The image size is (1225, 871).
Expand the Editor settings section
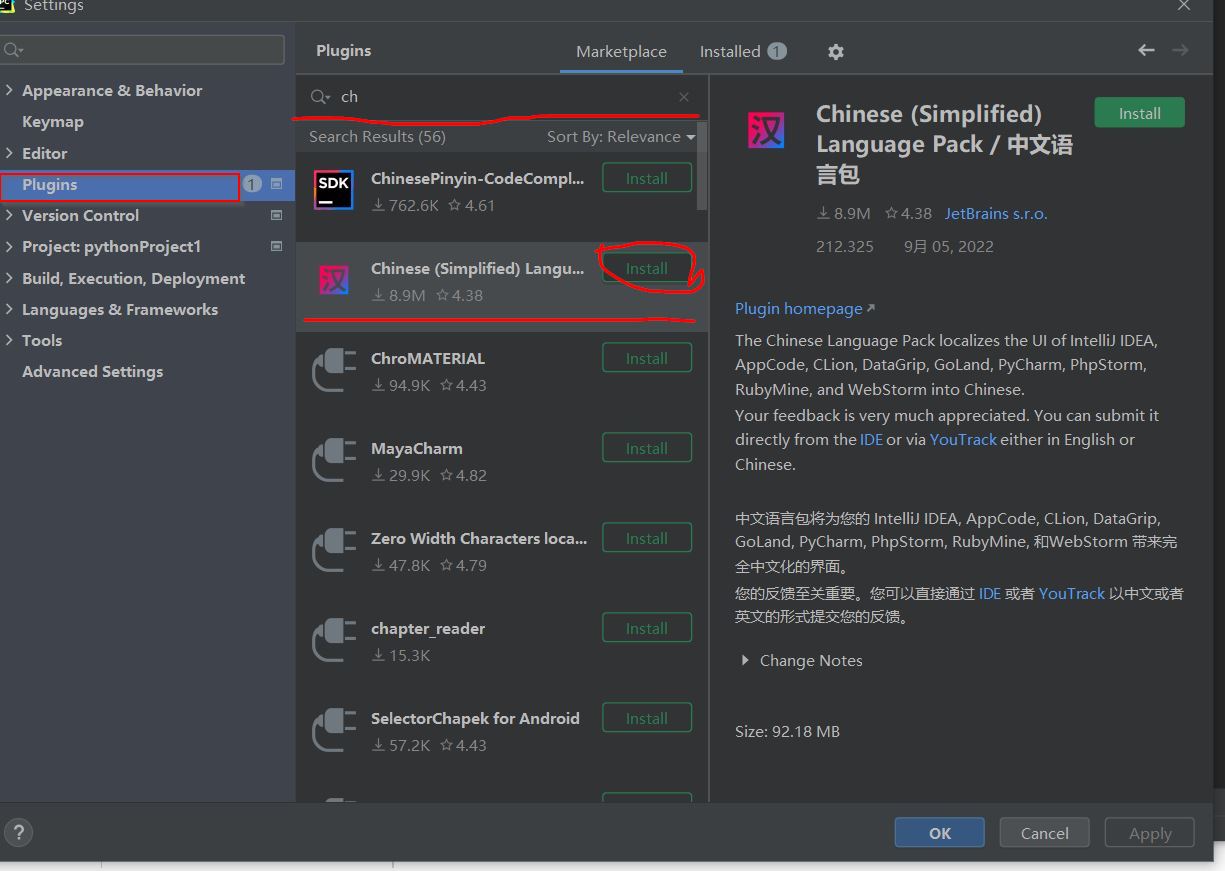tap(9, 153)
